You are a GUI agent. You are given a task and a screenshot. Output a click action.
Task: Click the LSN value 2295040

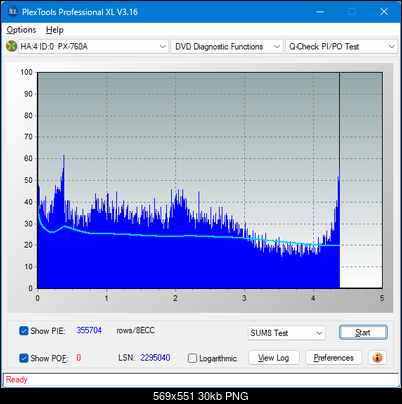(x=155, y=358)
